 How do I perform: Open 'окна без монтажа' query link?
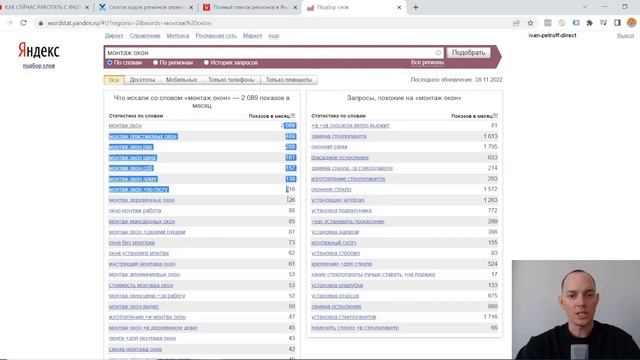(132, 242)
